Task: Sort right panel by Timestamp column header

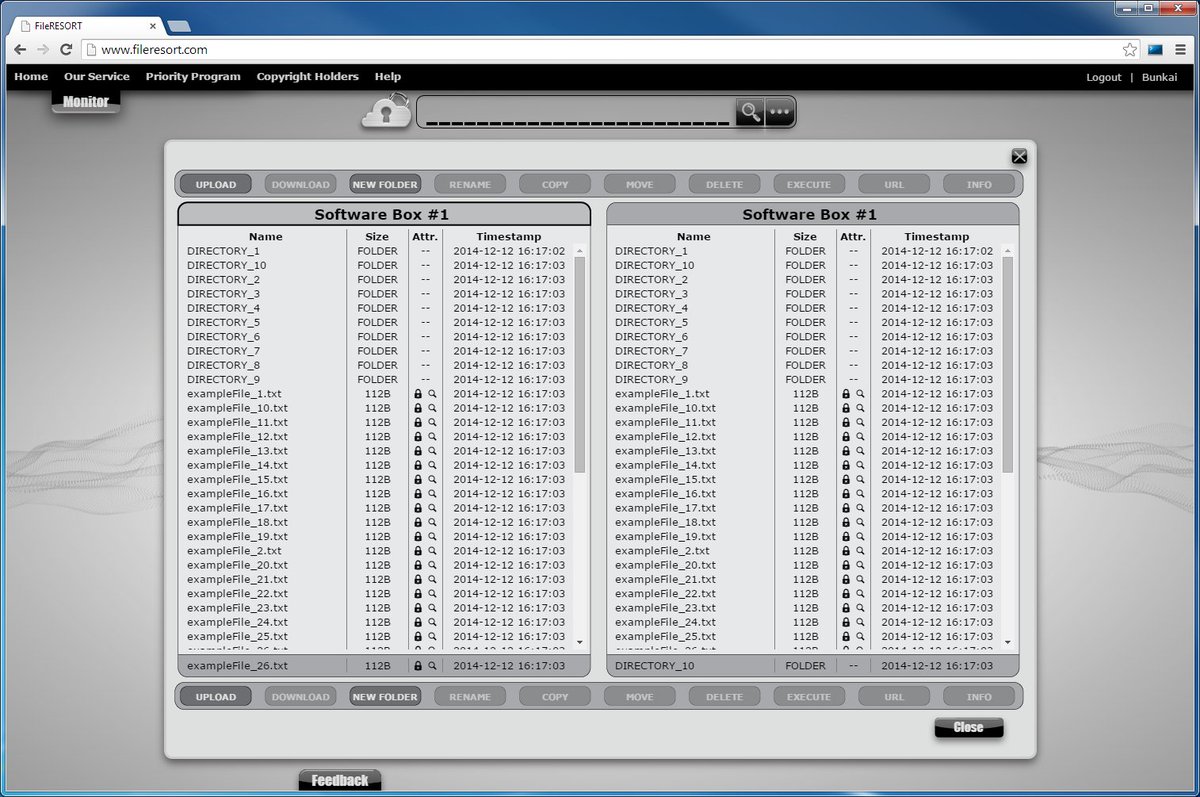Action: [x=937, y=237]
